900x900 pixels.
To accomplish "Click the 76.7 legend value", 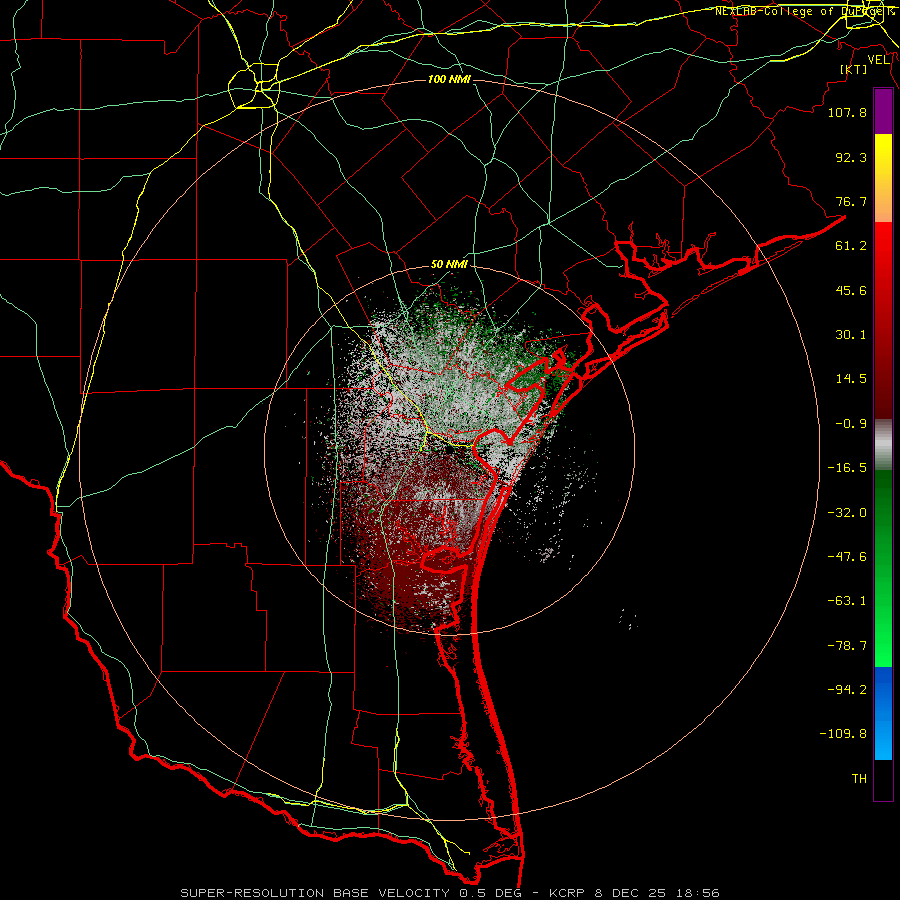I will tap(851, 201).
